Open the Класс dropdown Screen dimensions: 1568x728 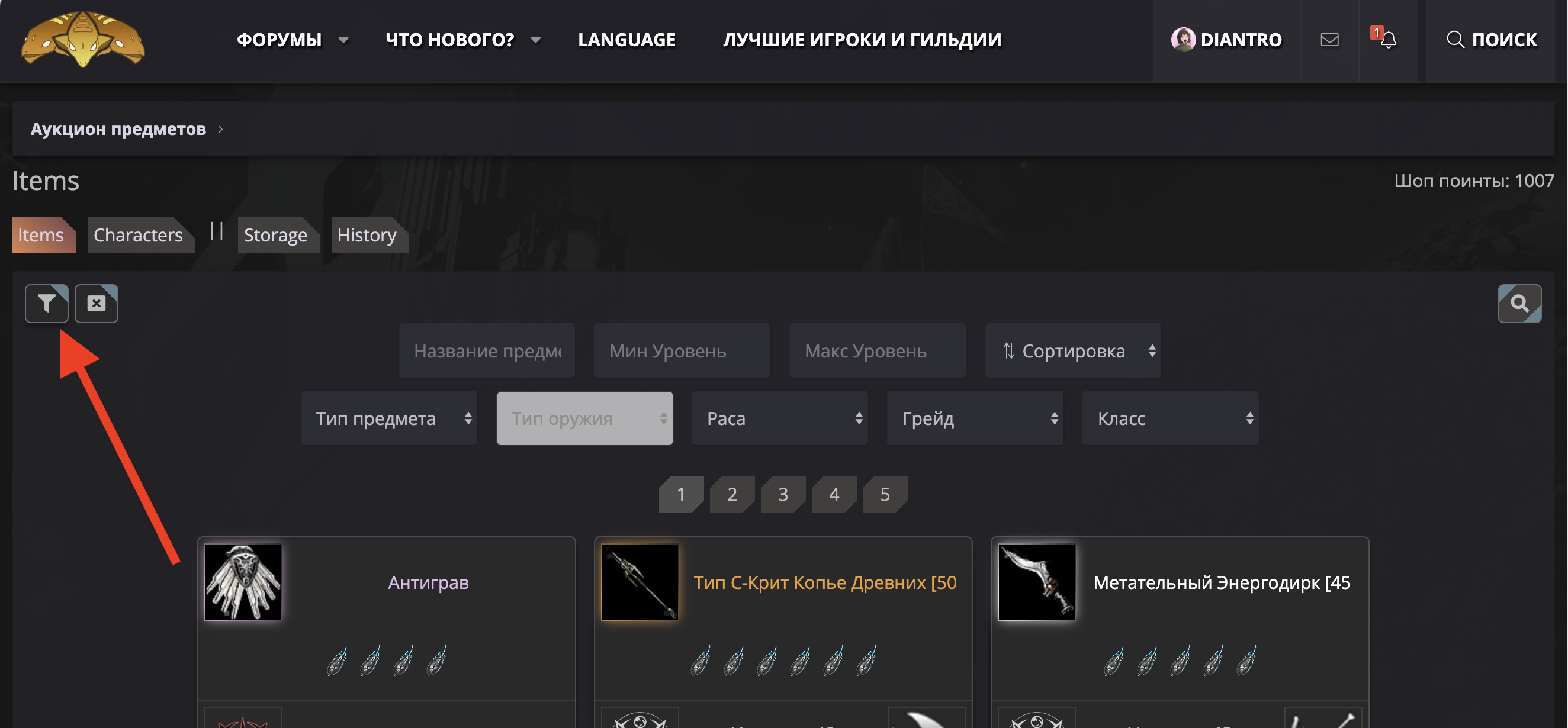click(x=1169, y=418)
